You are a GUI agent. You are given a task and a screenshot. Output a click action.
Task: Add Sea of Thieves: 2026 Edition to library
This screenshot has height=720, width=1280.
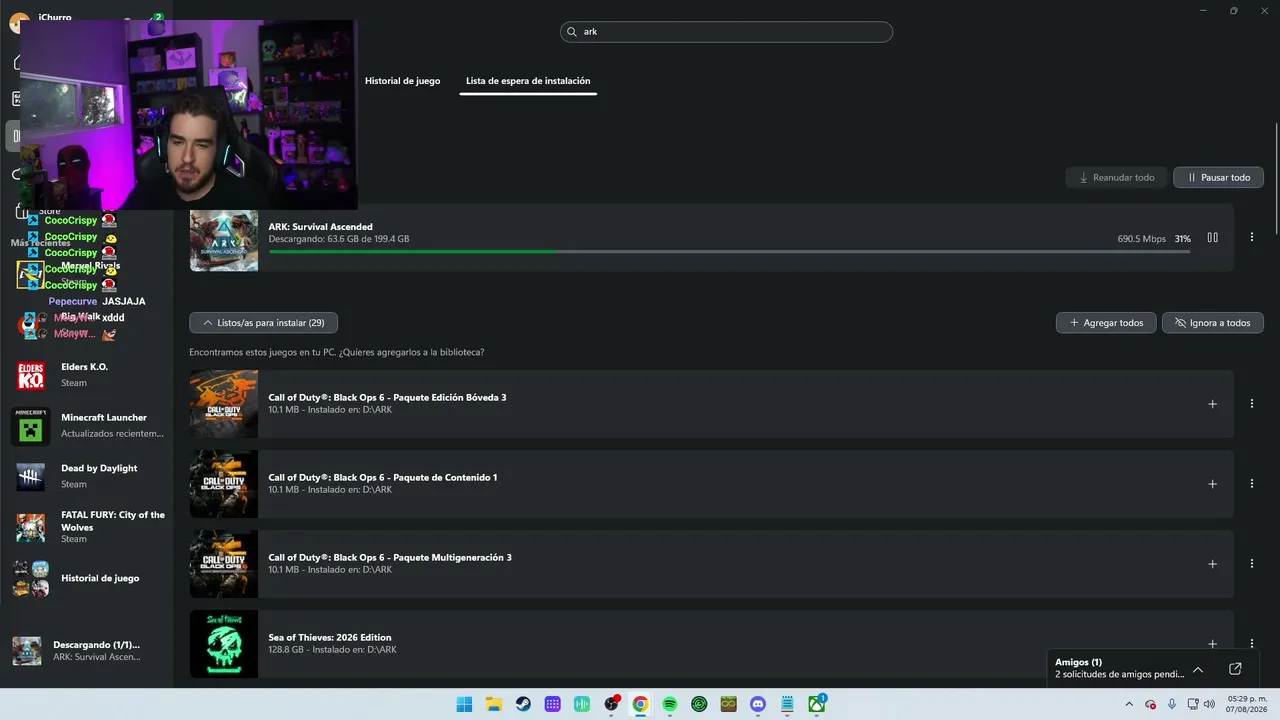(1212, 644)
